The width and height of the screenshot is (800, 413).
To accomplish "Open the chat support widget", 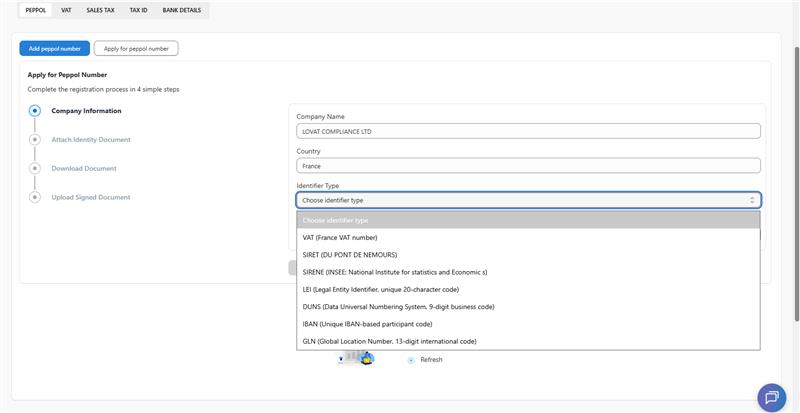I will point(771,396).
